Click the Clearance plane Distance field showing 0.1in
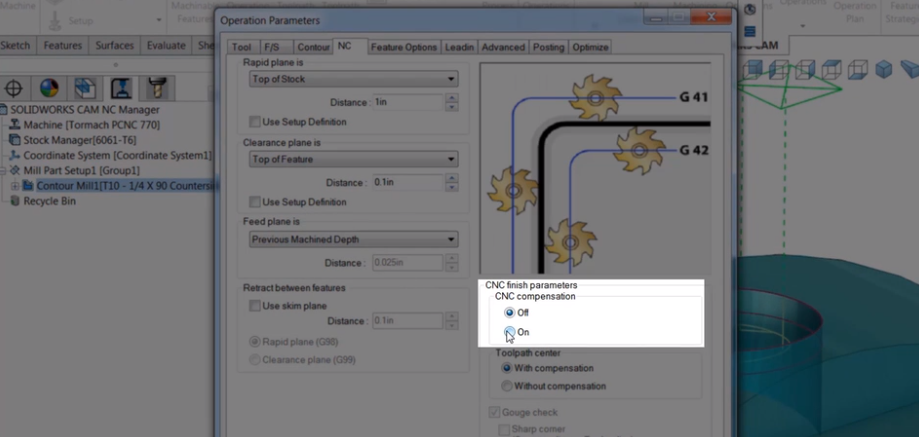This screenshot has height=437, width=919. click(x=408, y=182)
